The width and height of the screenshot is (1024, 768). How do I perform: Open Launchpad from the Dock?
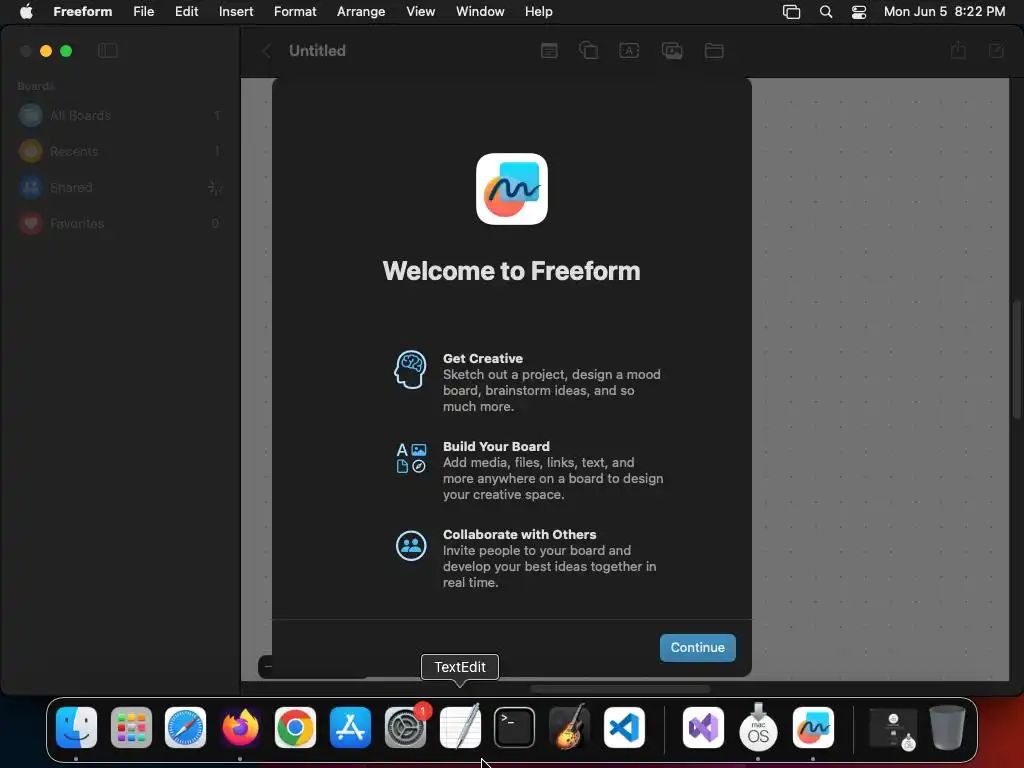tap(131, 728)
